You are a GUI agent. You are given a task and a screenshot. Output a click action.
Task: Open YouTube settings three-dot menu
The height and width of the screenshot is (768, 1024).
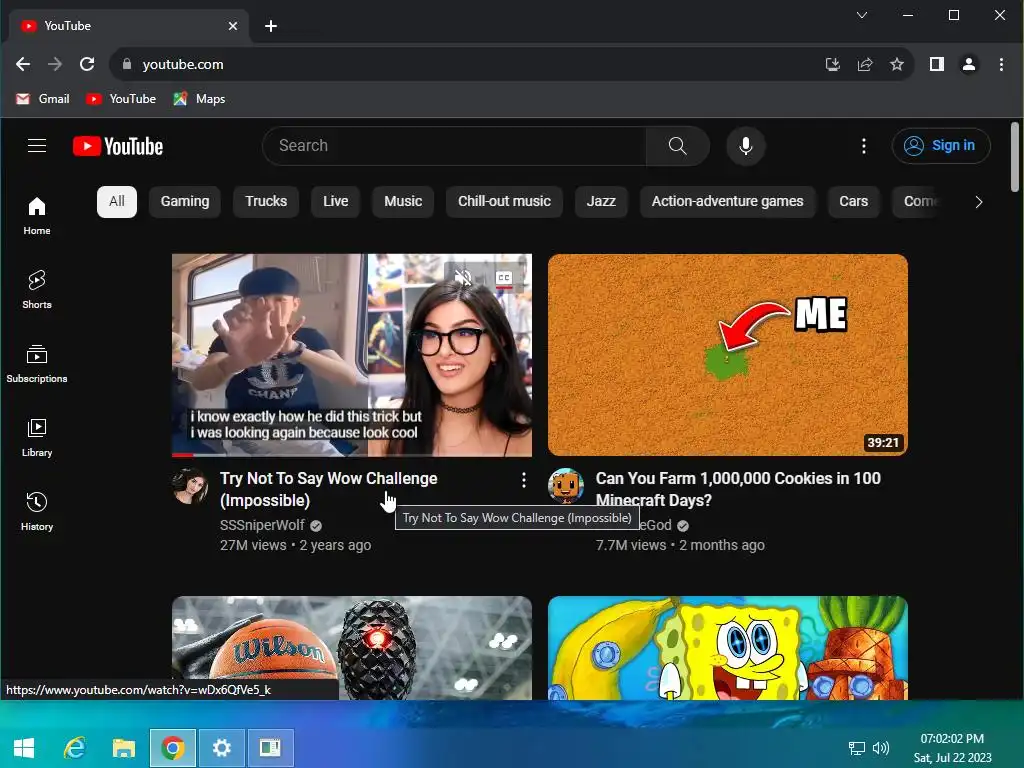click(x=863, y=146)
